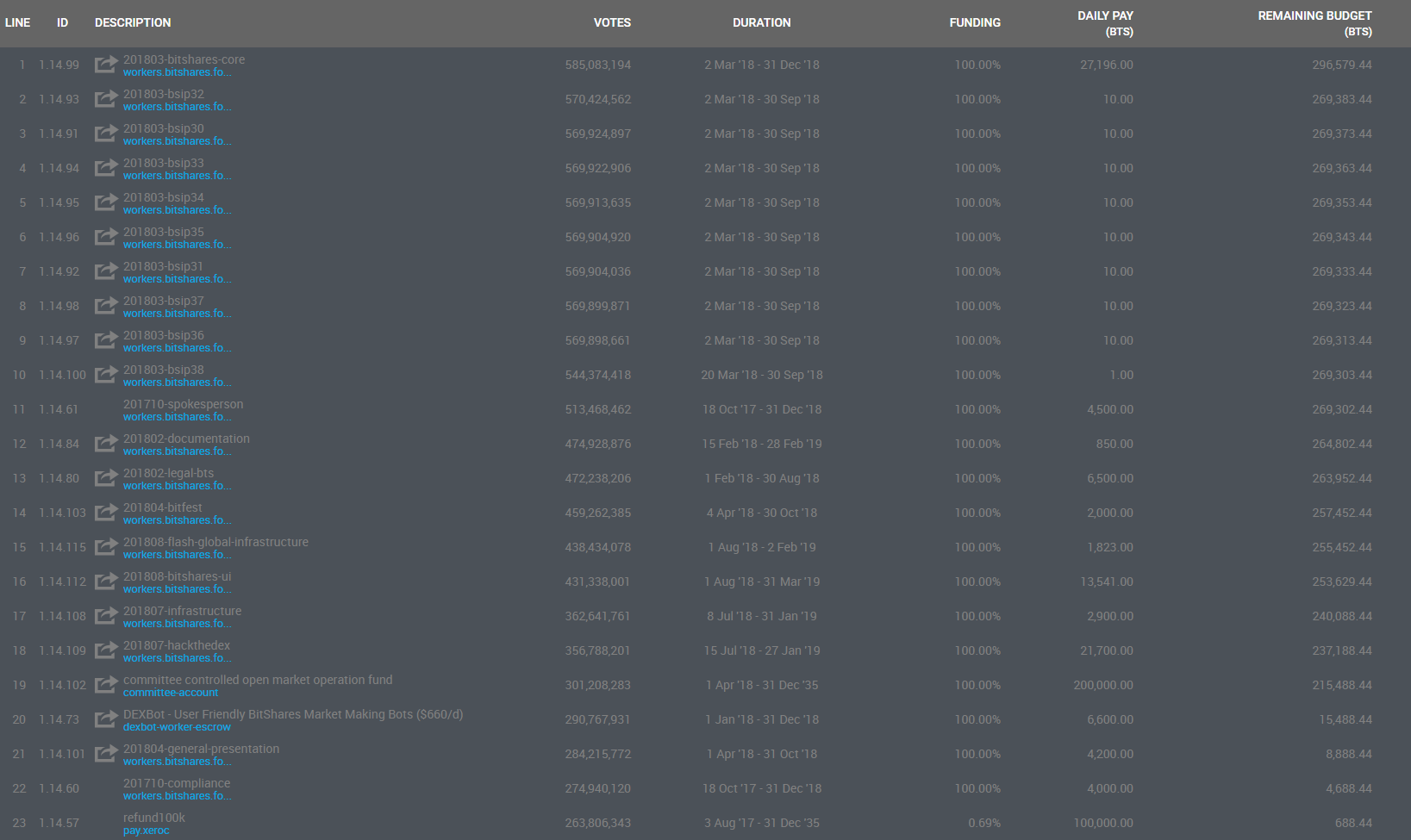Click duration 20 Mar '18 - 30 Sep '18
Image resolution: width=1411 pixels, height=840 pixels.
762,375
